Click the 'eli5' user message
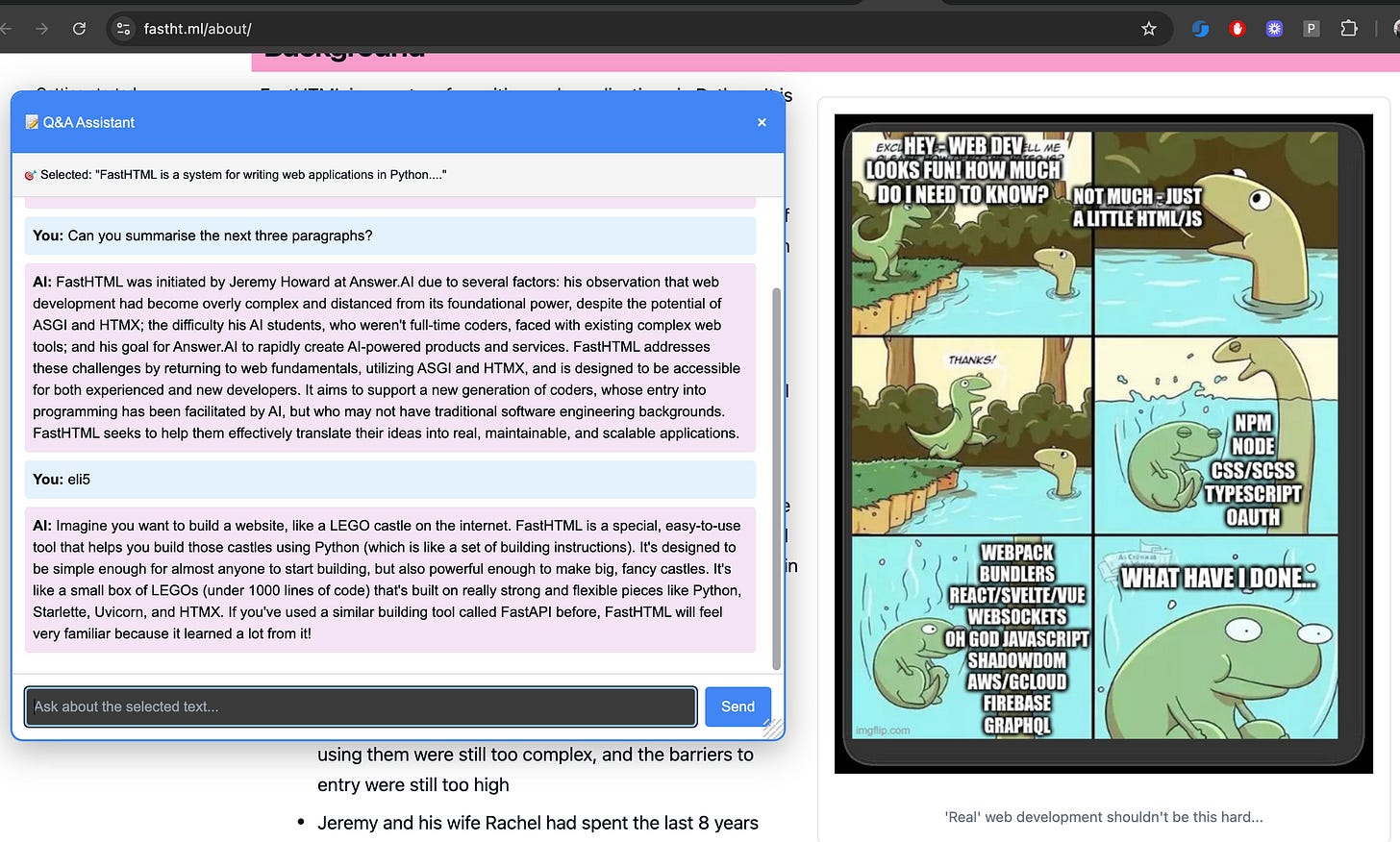1400x842 pixels. tap(390, 480)
